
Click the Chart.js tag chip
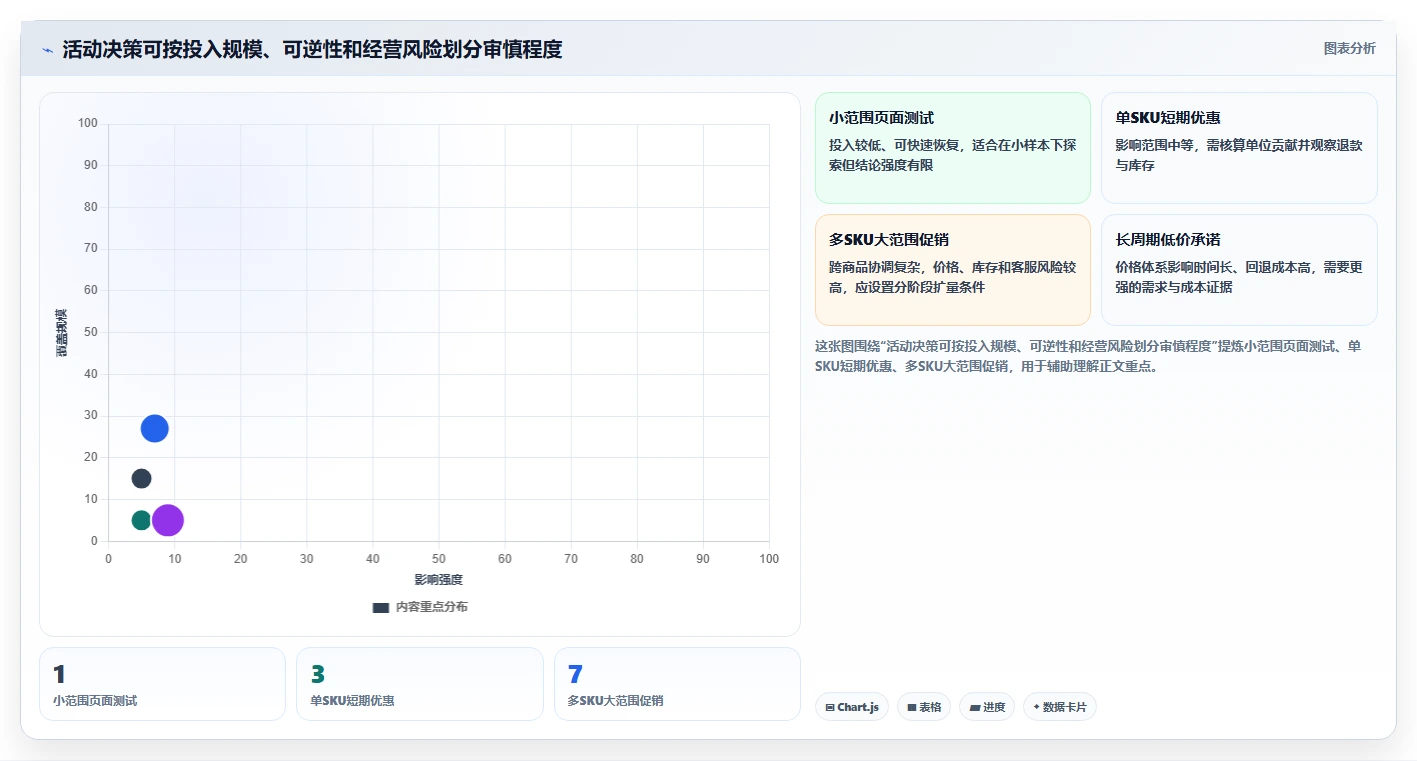click(x=852, y=707)
